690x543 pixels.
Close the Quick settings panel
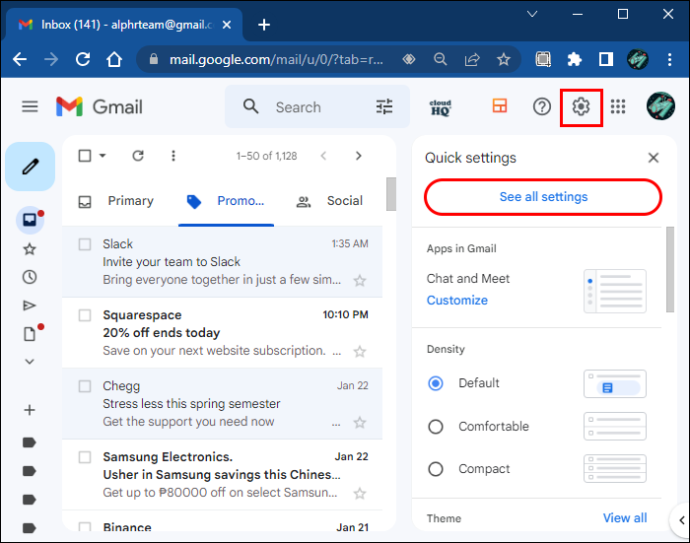pyautogui.click(x=653, y=158)
